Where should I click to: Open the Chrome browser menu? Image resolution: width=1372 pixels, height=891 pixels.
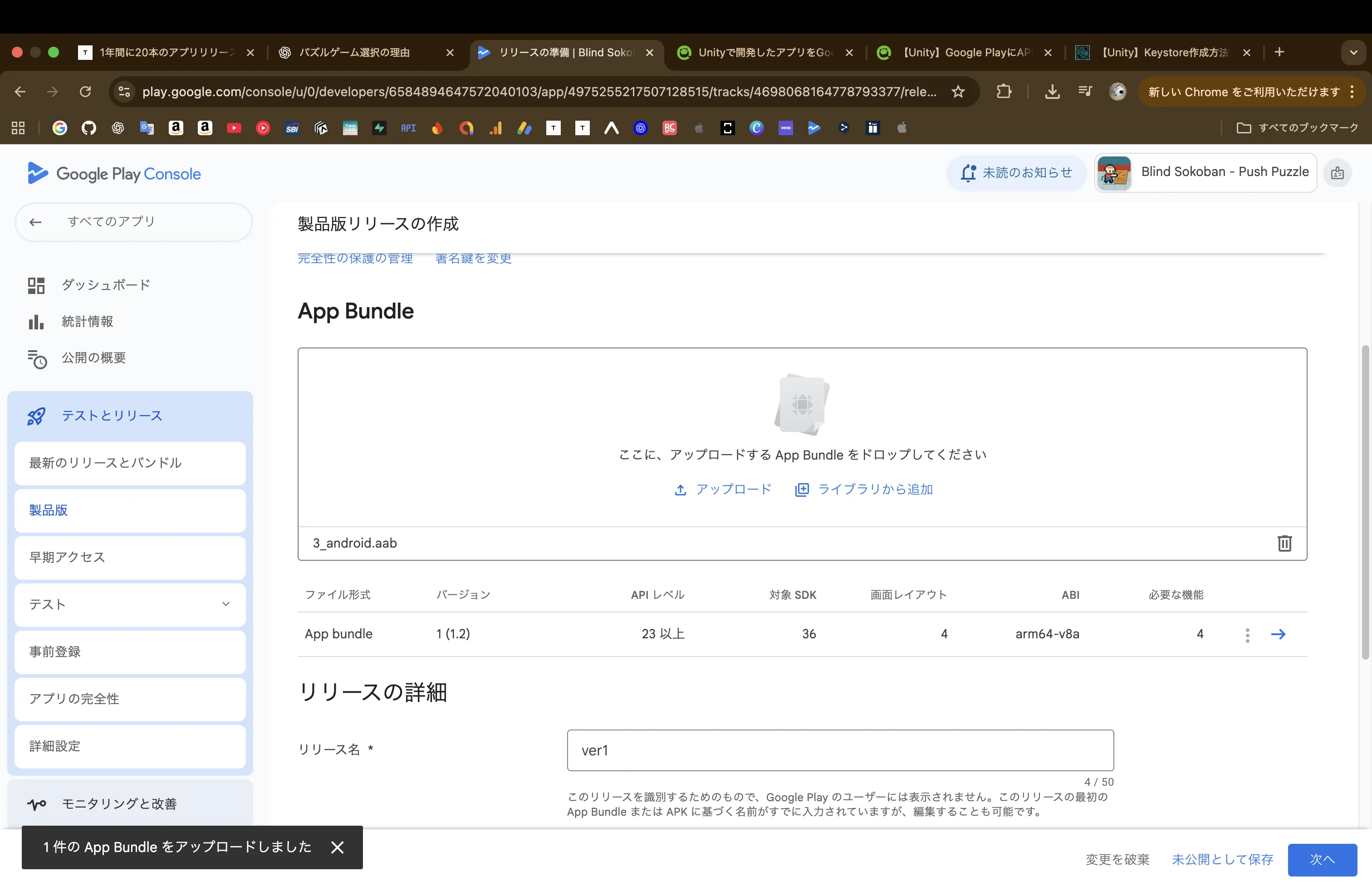tap(1353, 92)
